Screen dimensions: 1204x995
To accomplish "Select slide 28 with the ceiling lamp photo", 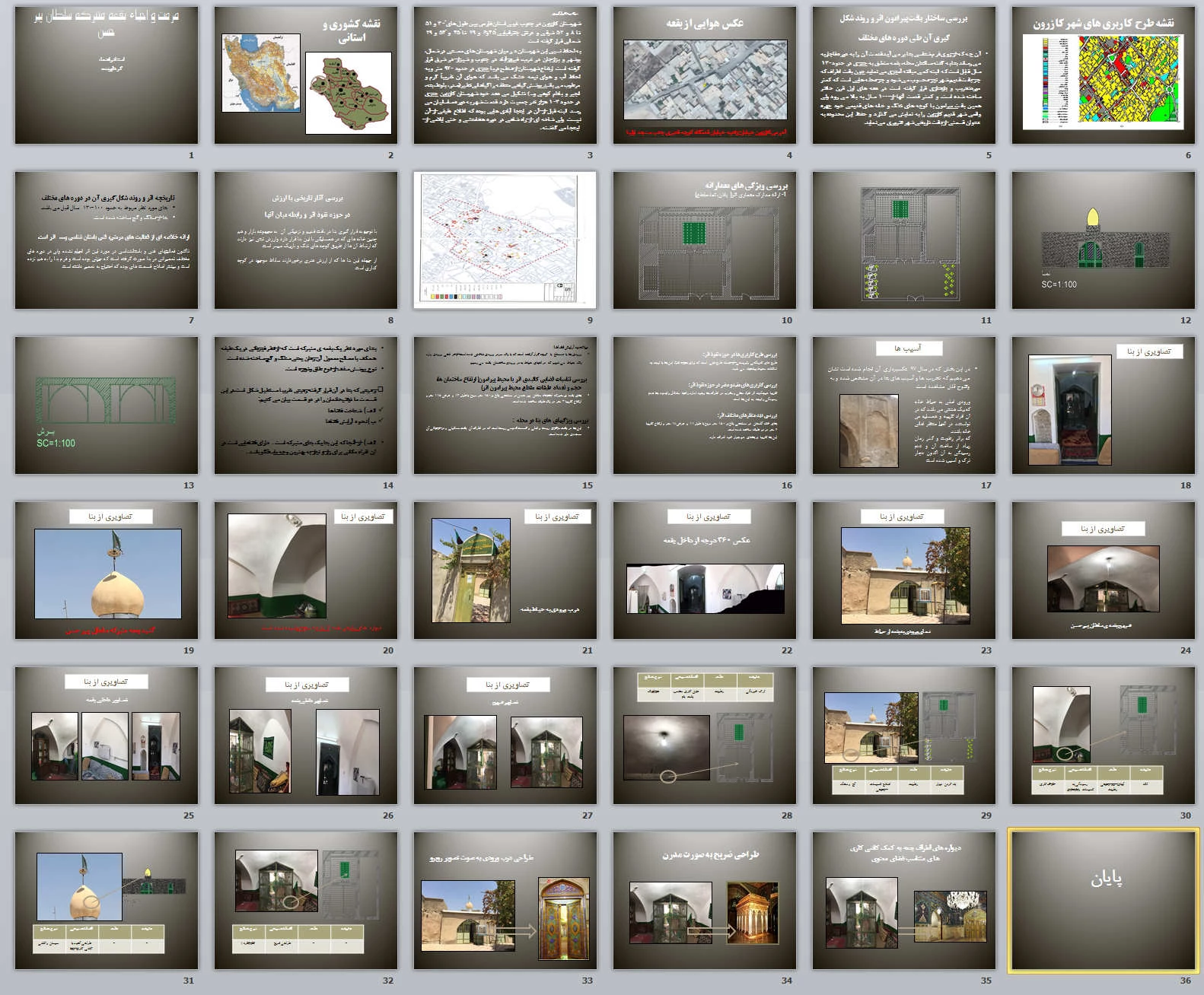I will (705, 736).
